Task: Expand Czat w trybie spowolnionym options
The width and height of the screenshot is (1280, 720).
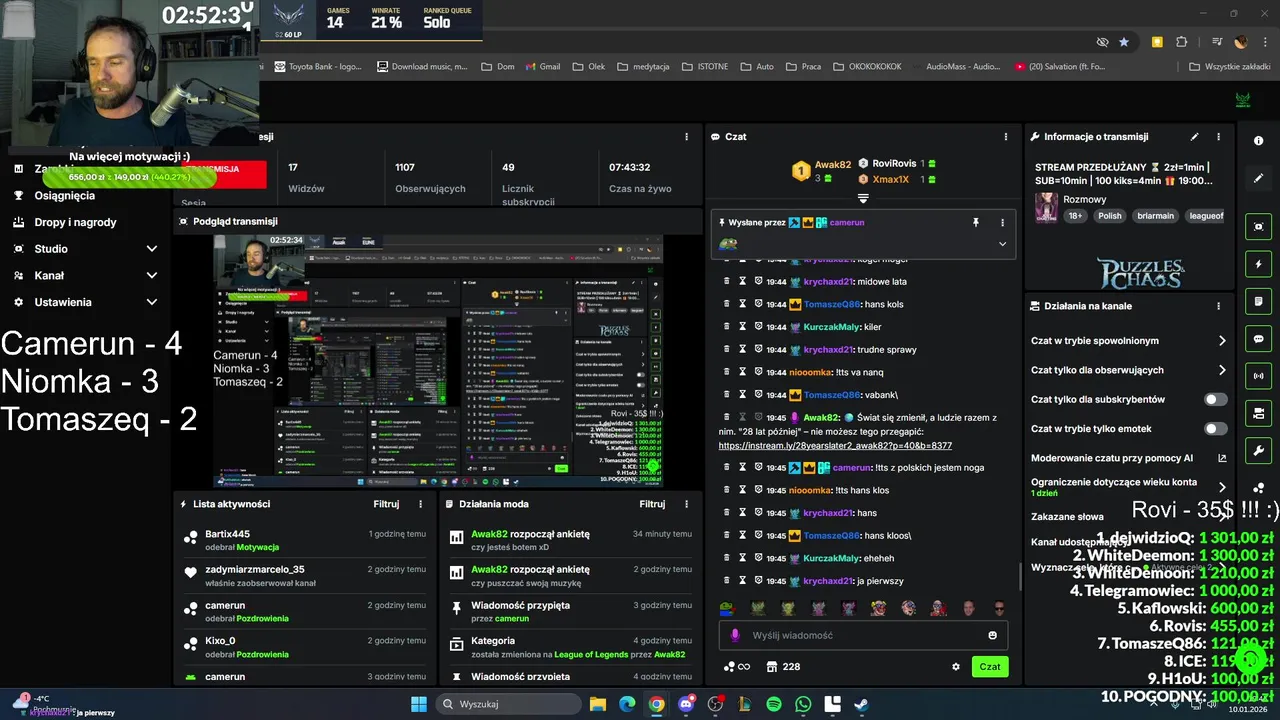Action: point(1222,341)
